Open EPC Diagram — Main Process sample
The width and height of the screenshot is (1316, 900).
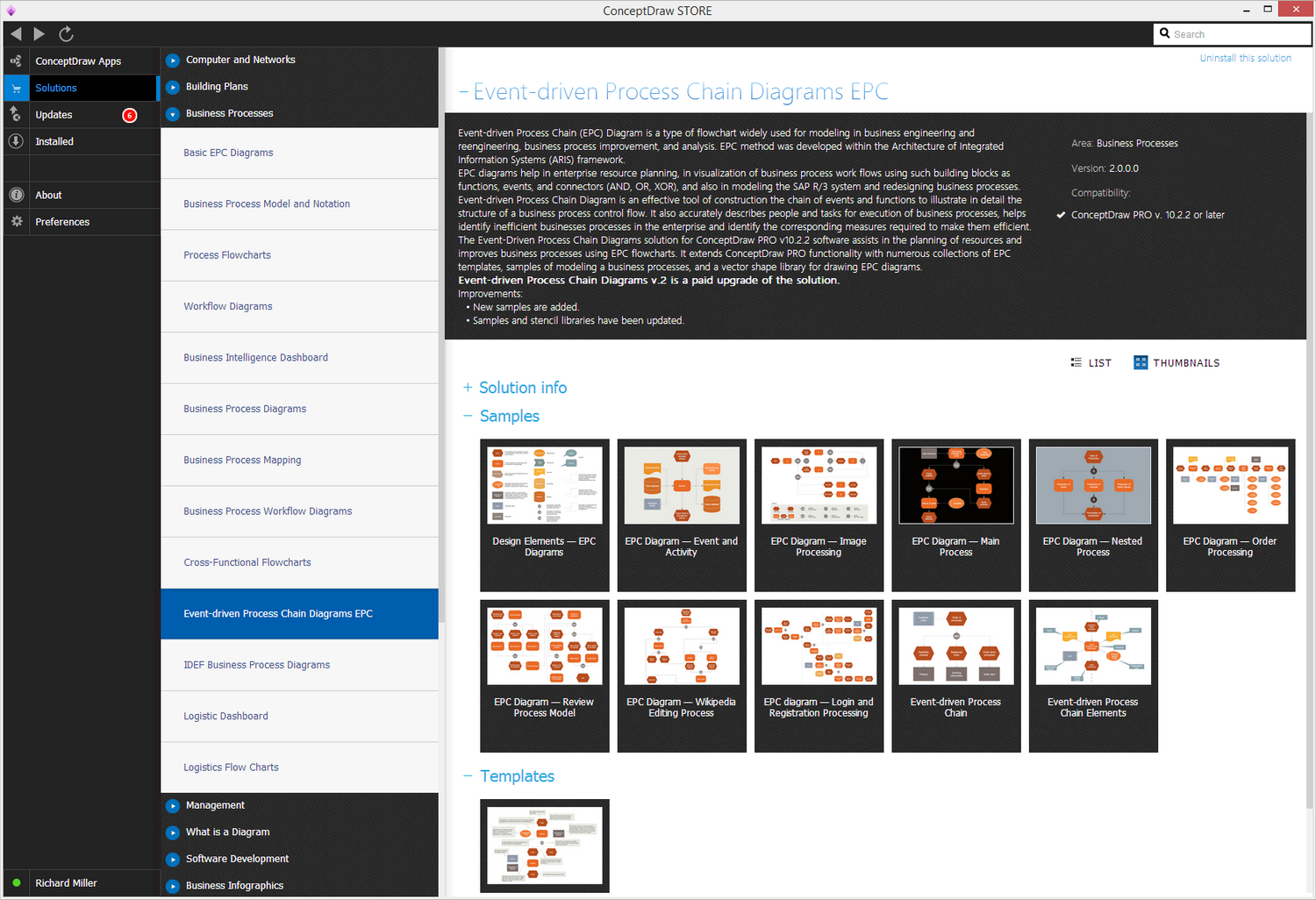[956, 515]
